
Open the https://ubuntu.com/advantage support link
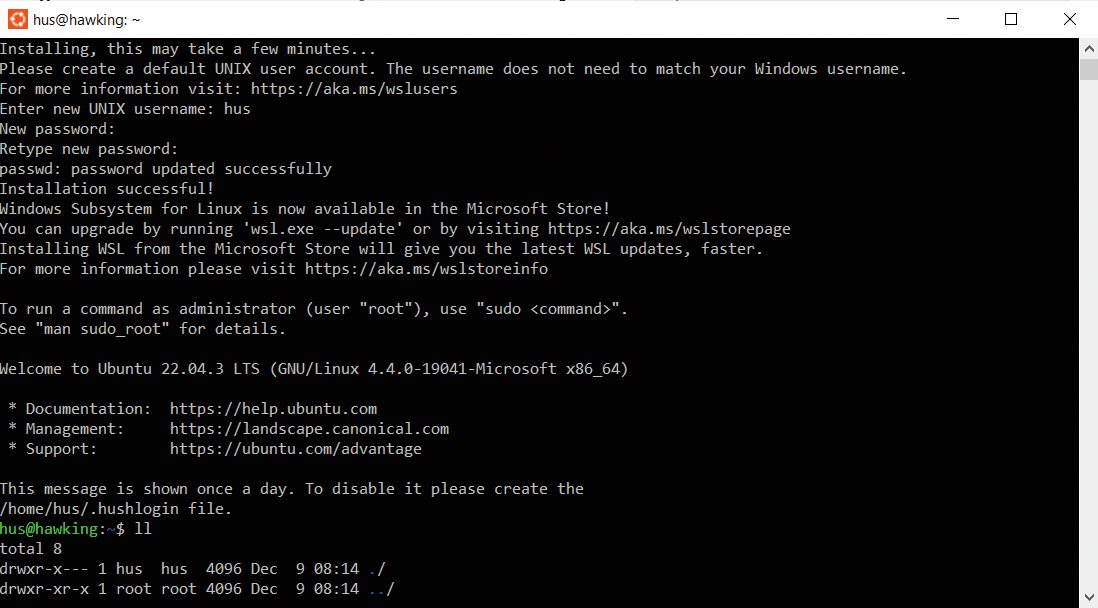[296, 449]
